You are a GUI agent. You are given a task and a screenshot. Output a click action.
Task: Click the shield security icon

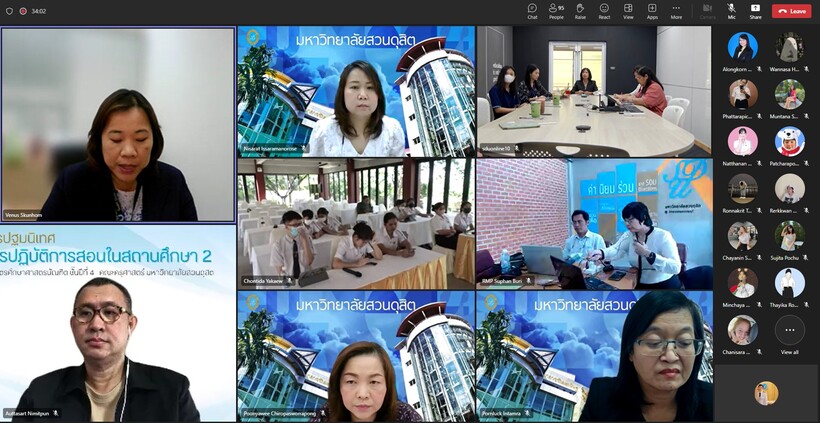pos(9,11)
